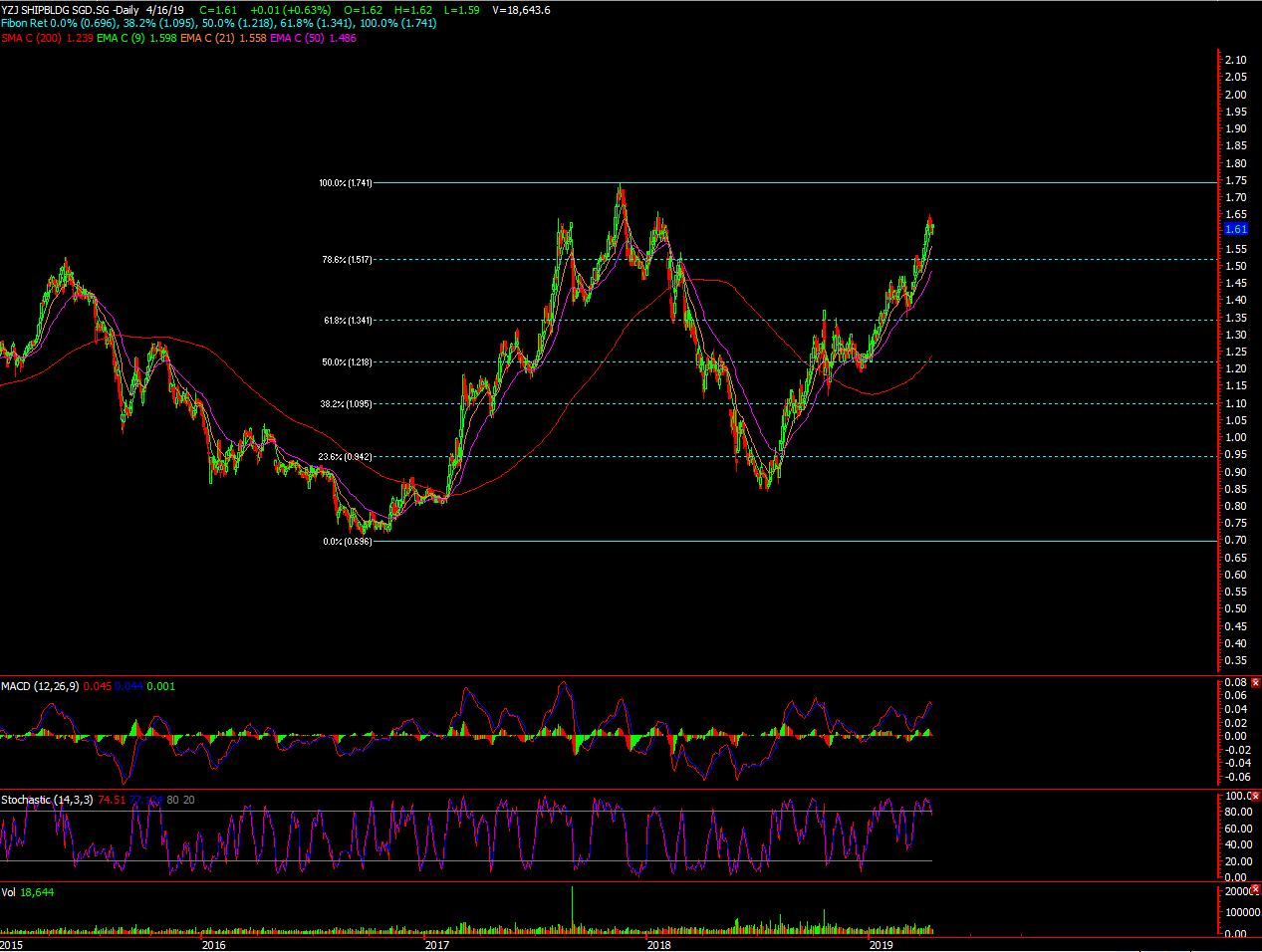Select the 100.0% (1.741) Fibonacci level label
This screenshot has width=1262, height=952.
[345, 183]
